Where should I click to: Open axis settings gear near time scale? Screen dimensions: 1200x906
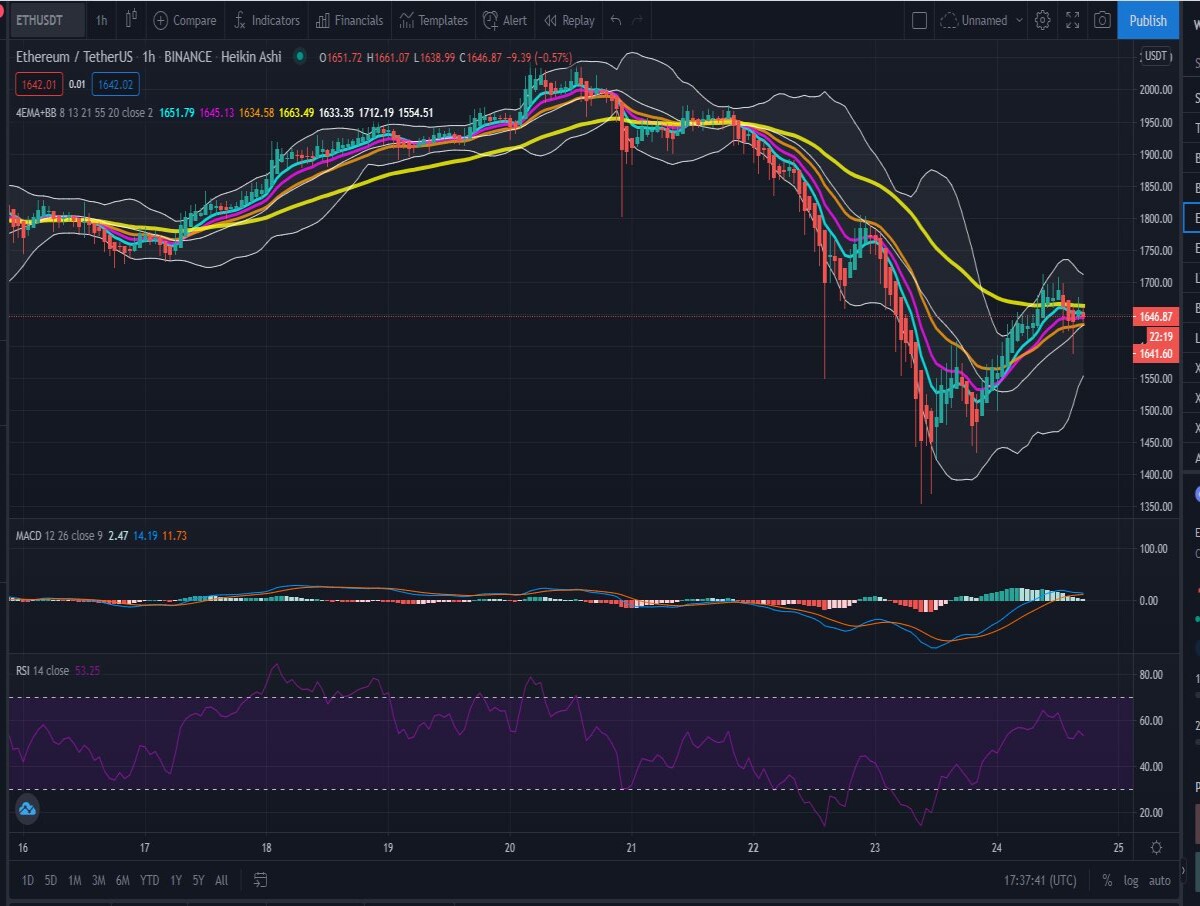(x=1156, y=847)
